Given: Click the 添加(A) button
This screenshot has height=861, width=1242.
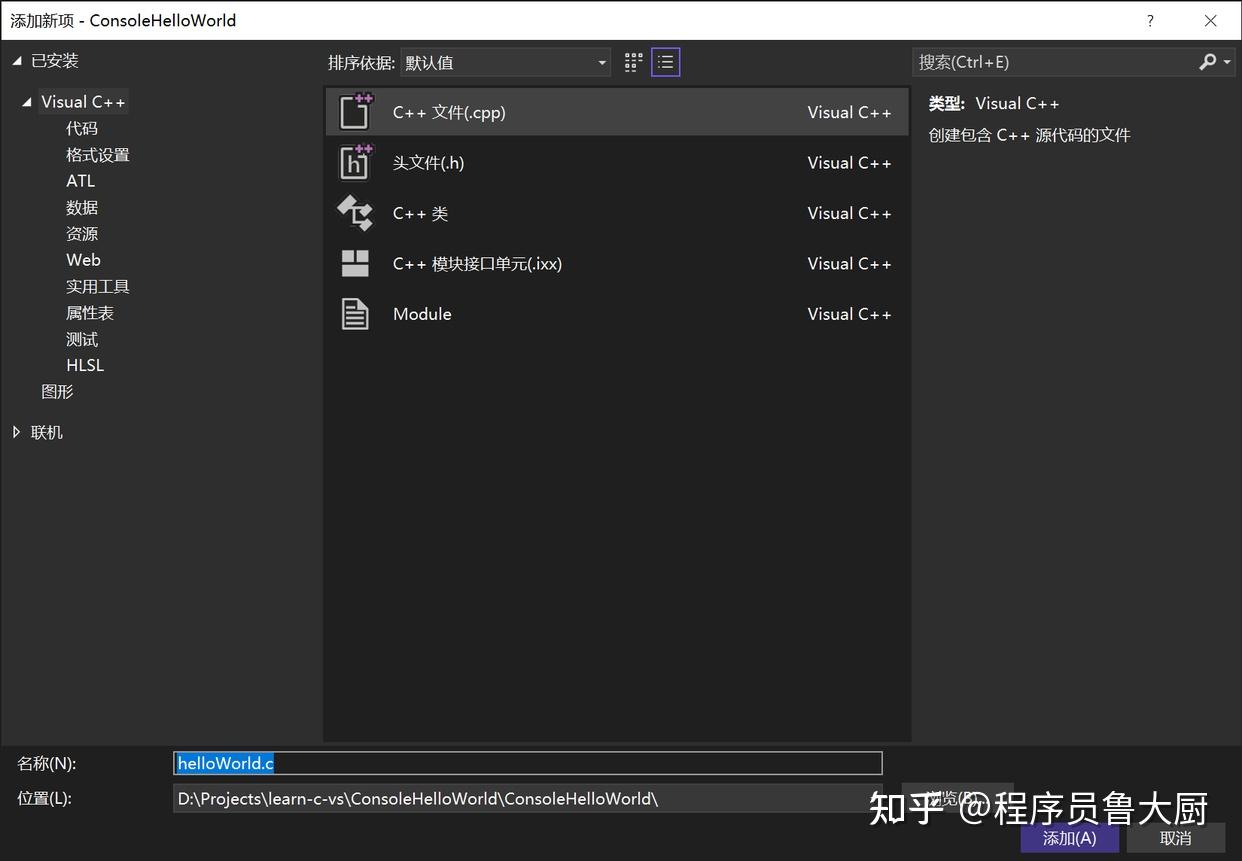Looking at the screenshot, I should coord(1069,838).
